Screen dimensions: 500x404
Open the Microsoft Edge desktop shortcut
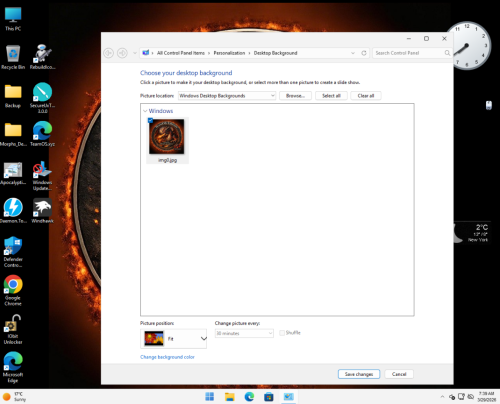13,368
